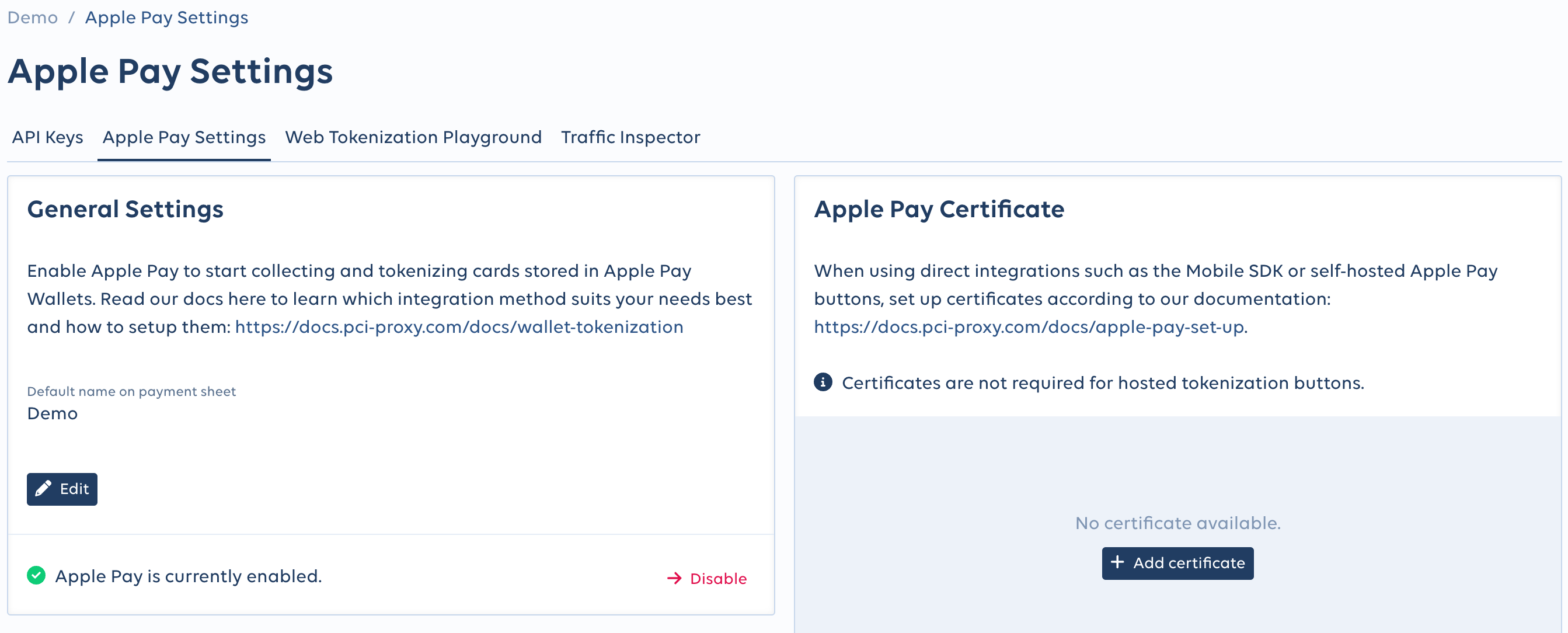
Task: Click the Apple Pay Certificate heading
Action: (x=939, y=210)
